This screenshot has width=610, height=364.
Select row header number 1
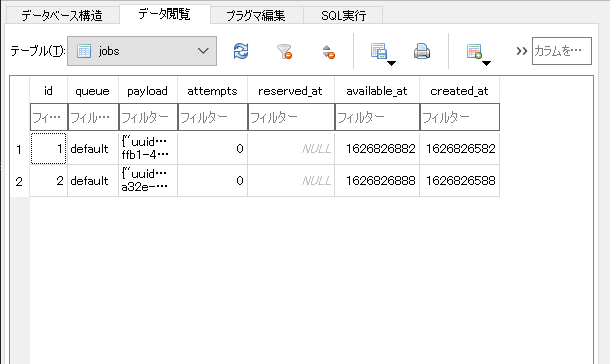point(19,149)
